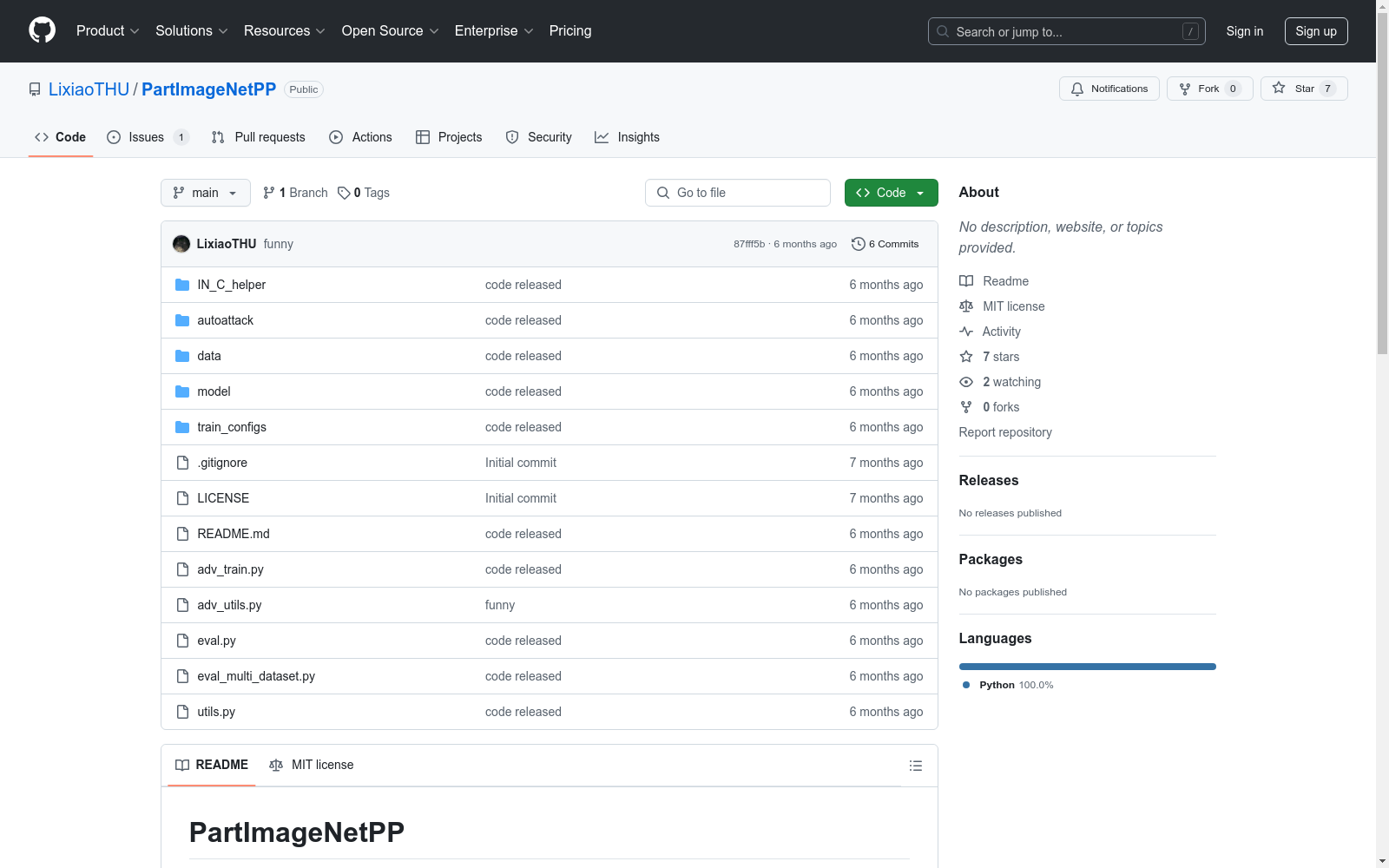This screenshot has height=868, width=1389.
Task: Click the Sign in link
Action: [x=1245, y=31]
